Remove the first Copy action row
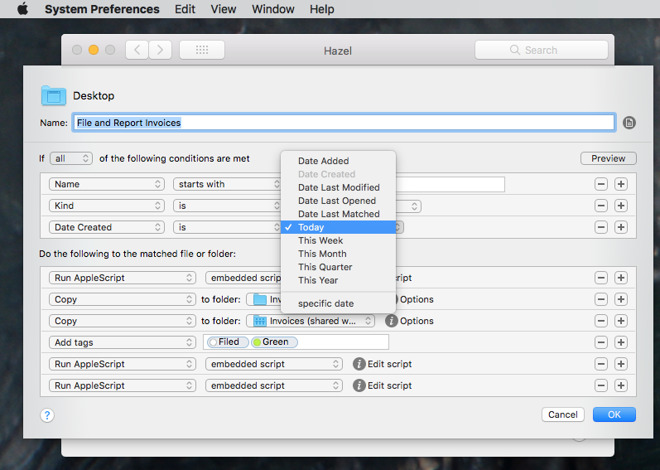Viewport: 660px width, 470px height. coord(601,299)
